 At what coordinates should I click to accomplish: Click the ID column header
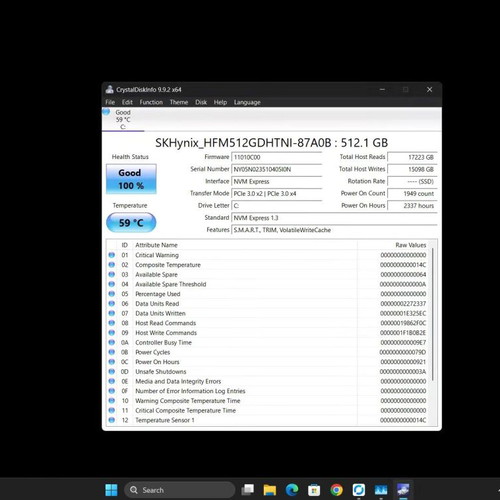click(125, 245)
